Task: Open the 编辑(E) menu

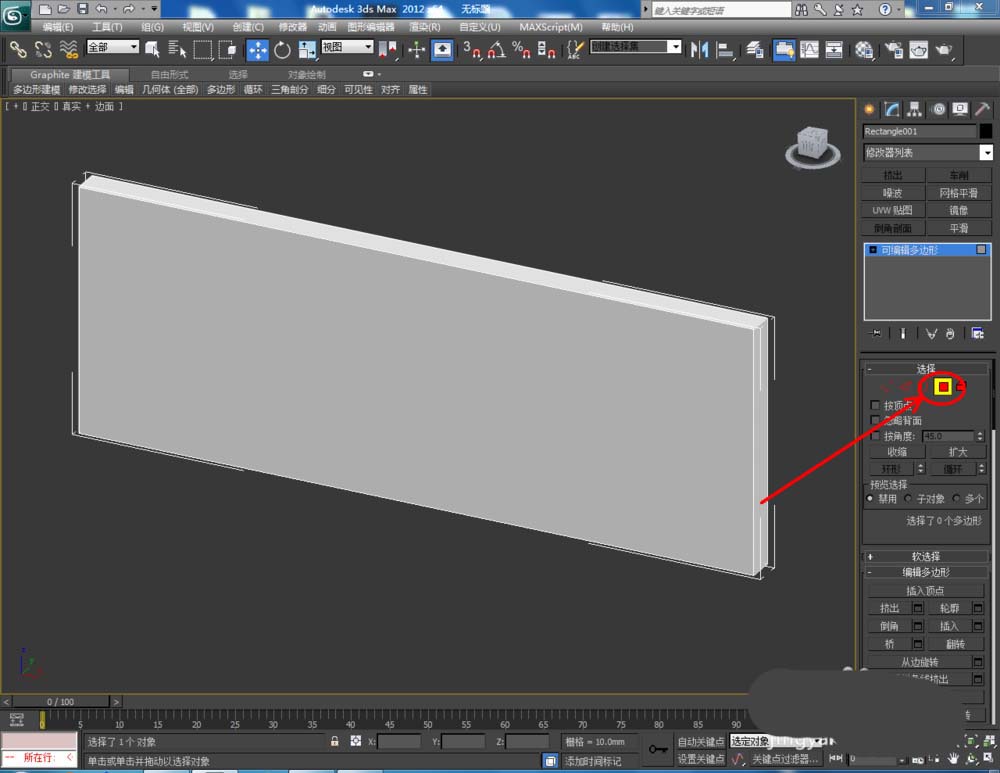Action: 57,27
